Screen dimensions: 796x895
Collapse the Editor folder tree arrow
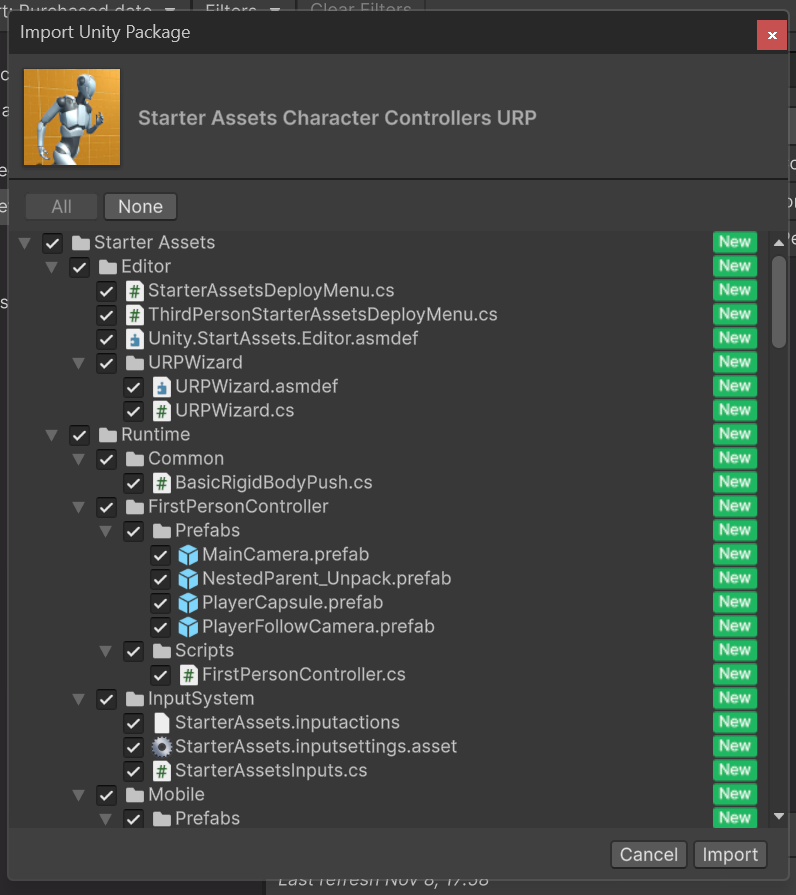pyautogui.click(x=51, y=267)
